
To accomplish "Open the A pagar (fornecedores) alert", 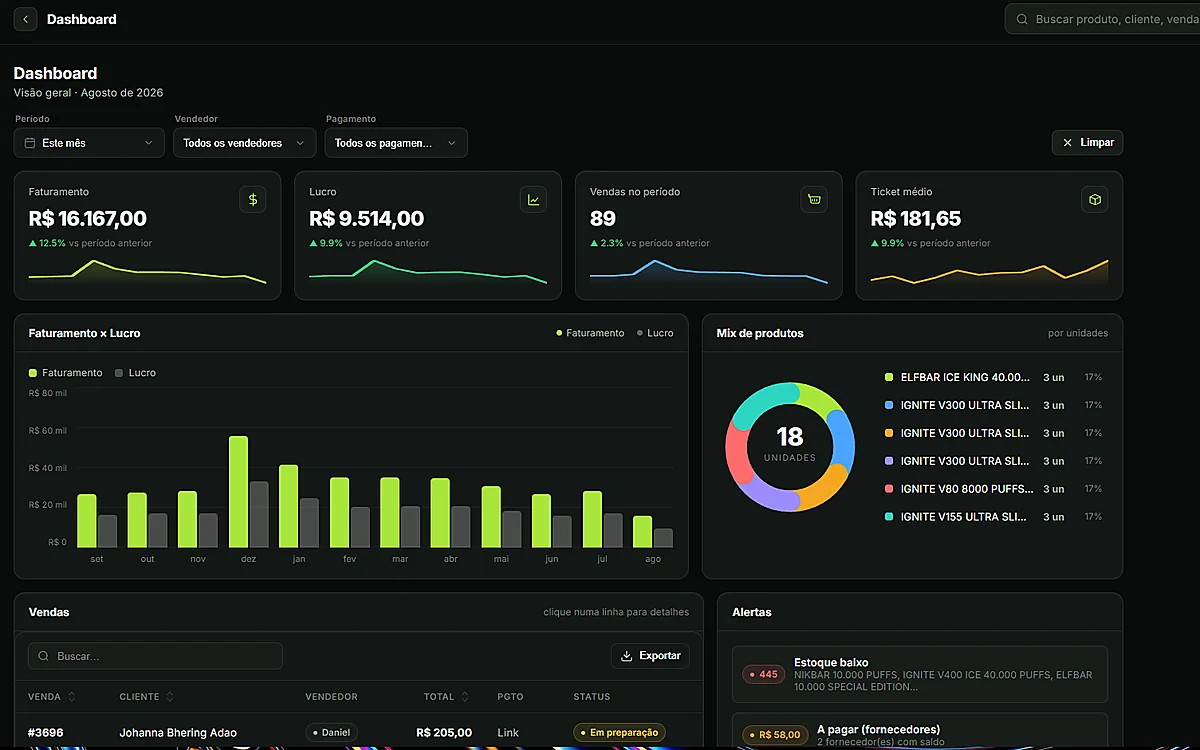I will point(920,731).
